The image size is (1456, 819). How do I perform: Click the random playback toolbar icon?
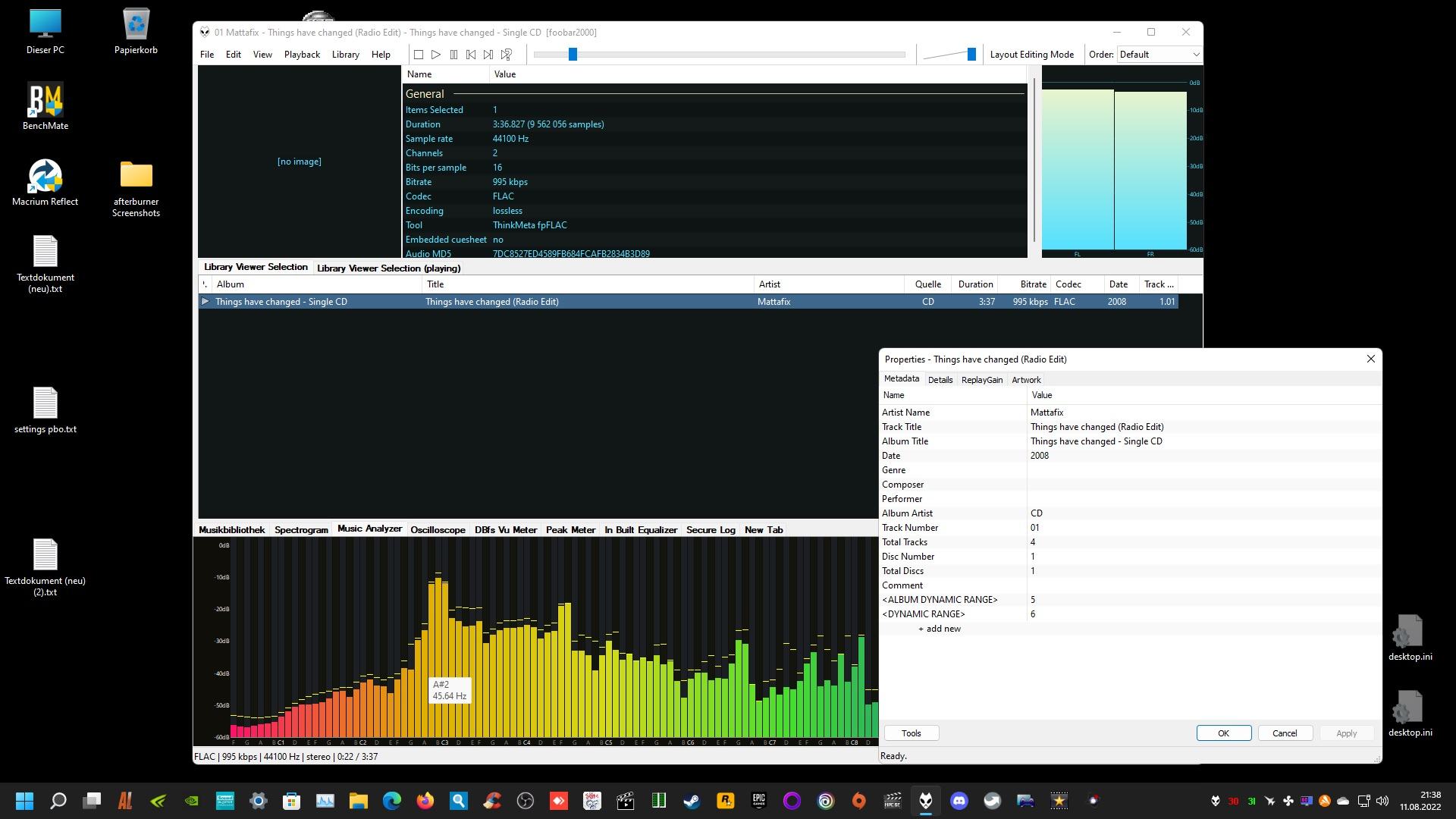(x=507, y=55)
